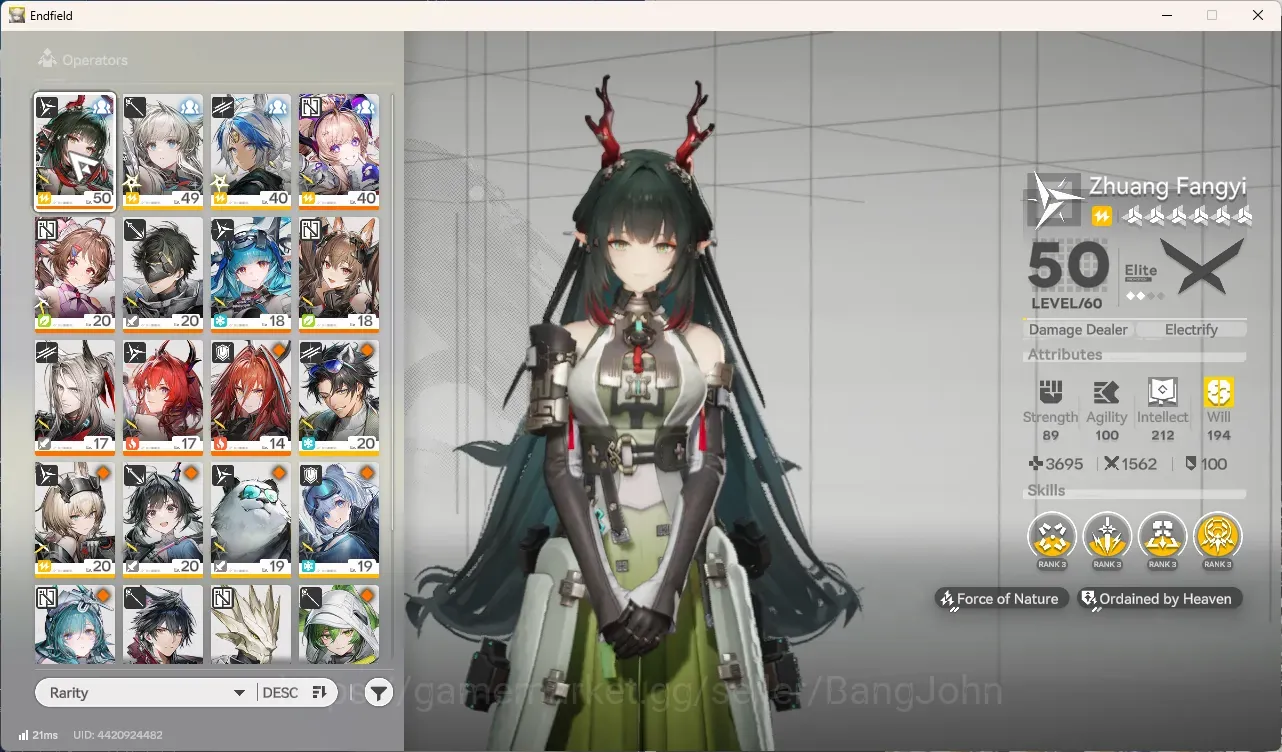
Task: Open the filter funnel icon
Action: tap(378, 693)
